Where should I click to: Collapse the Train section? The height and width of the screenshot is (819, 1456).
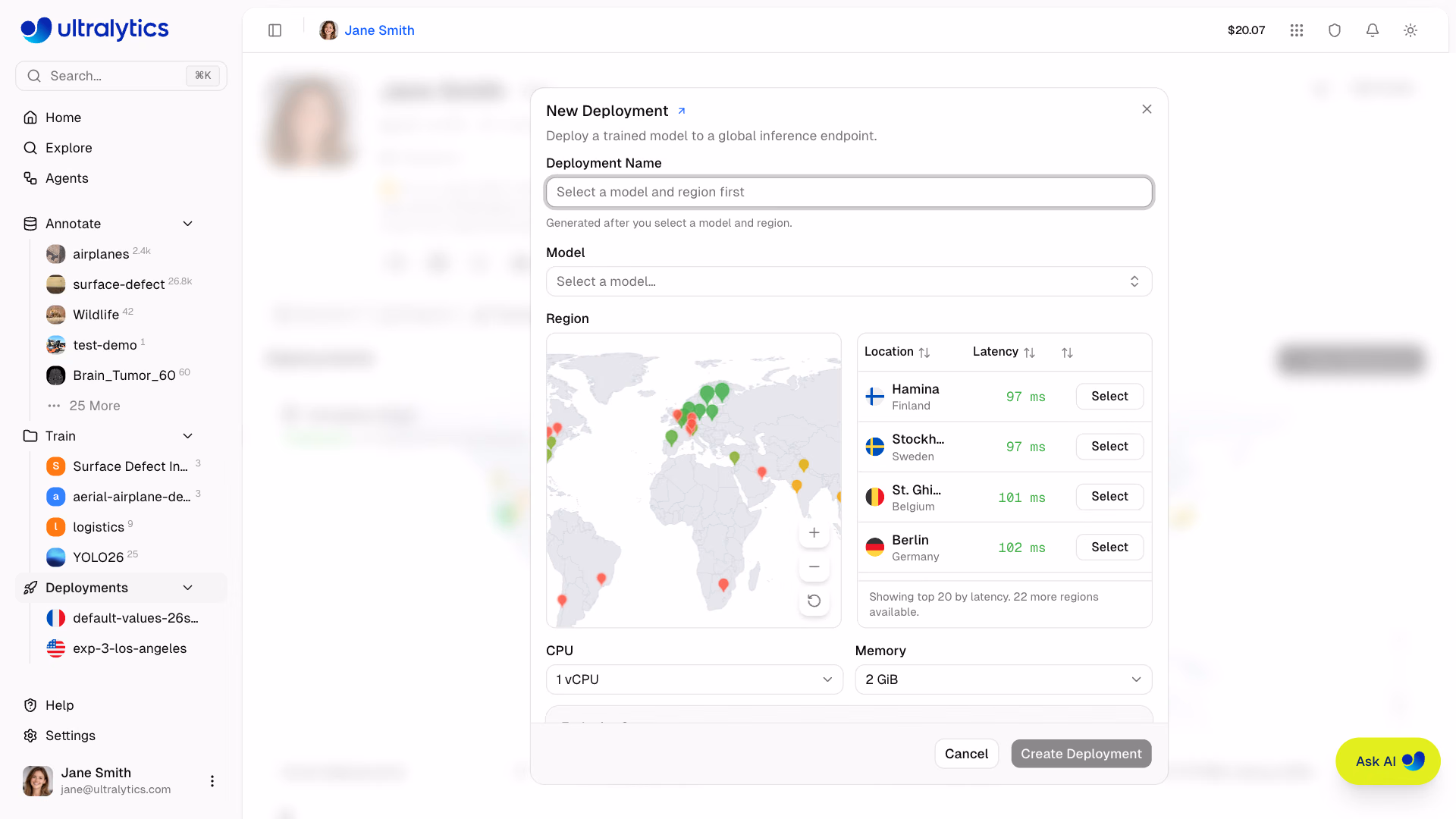click(188, 436)
